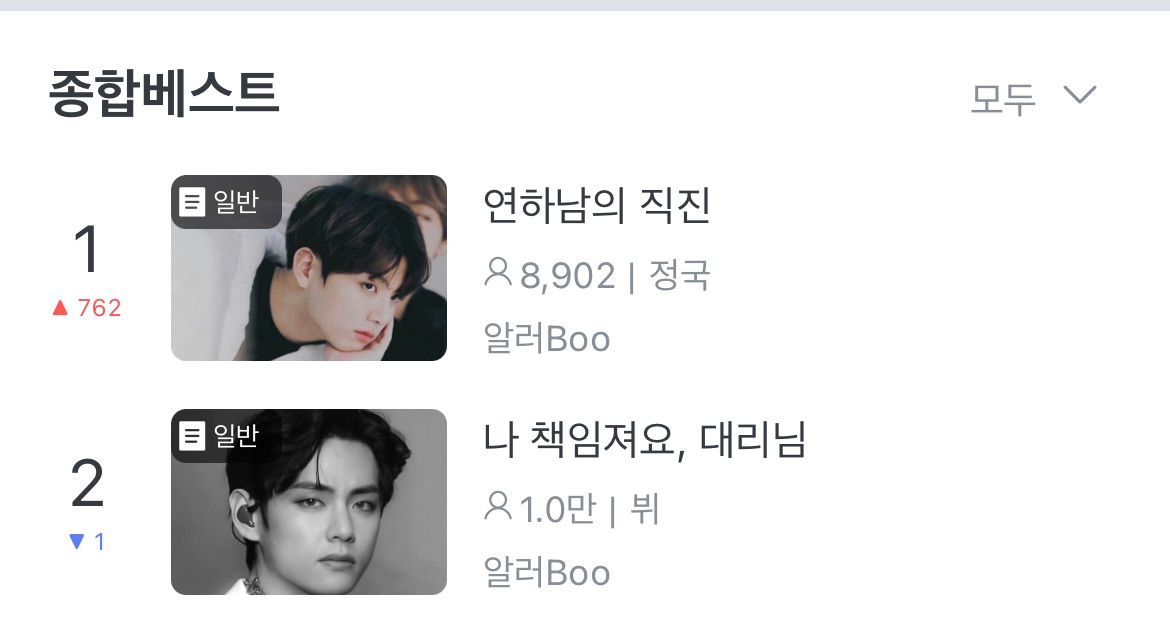Open the 모두 filter dropdown
The image size is (1170, 624).
(1033, 97)
